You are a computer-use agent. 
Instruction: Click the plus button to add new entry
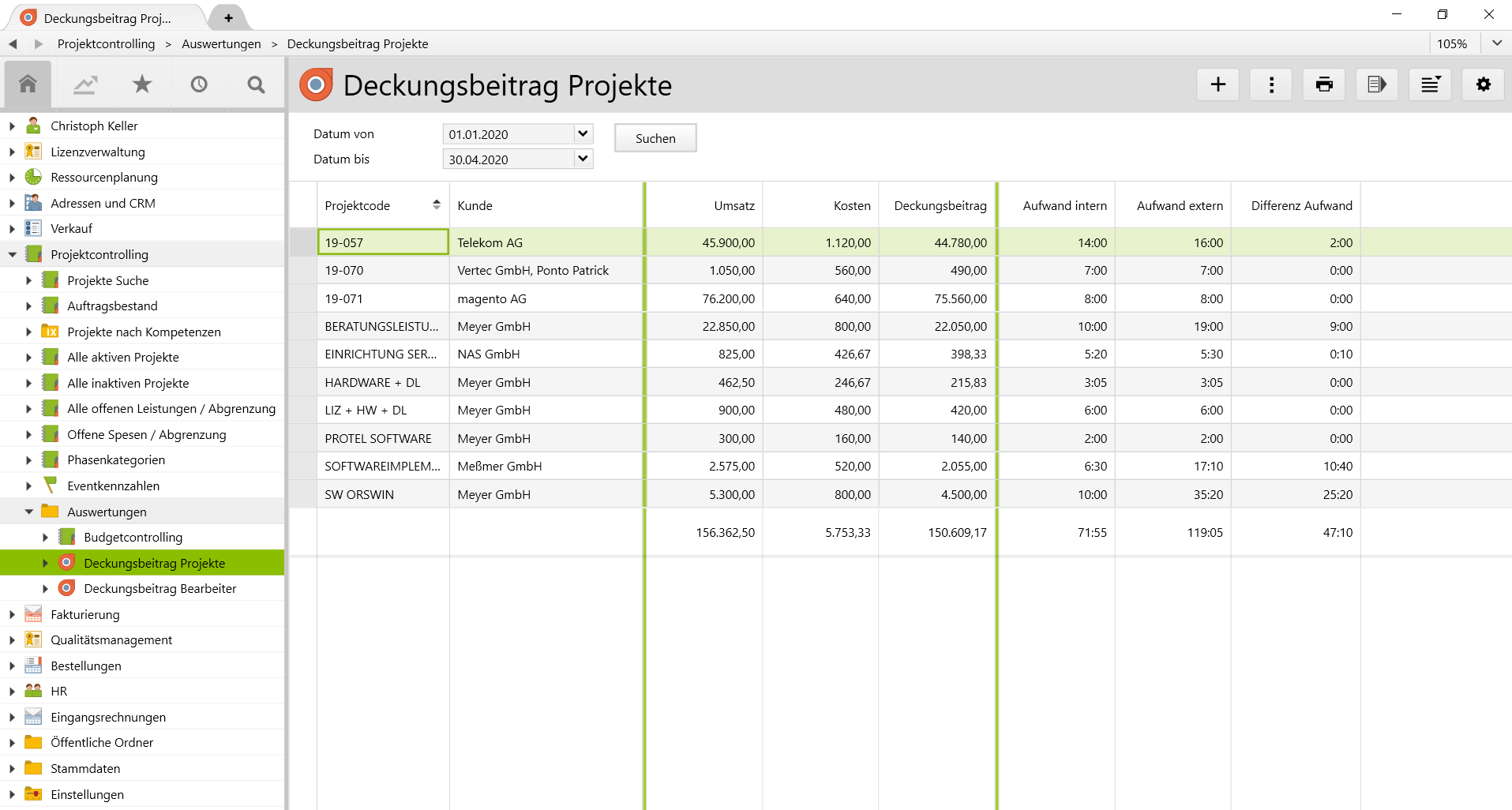point(1217,84)
